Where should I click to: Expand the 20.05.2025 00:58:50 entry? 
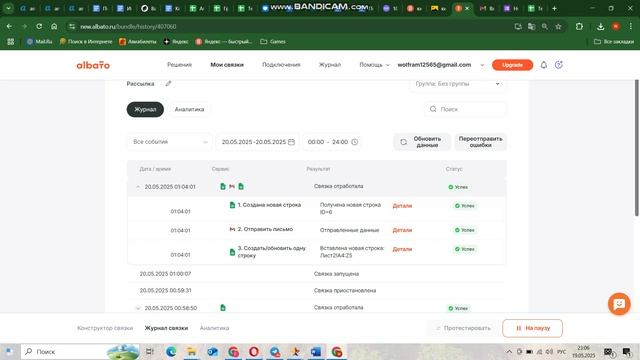click(138, 308)
